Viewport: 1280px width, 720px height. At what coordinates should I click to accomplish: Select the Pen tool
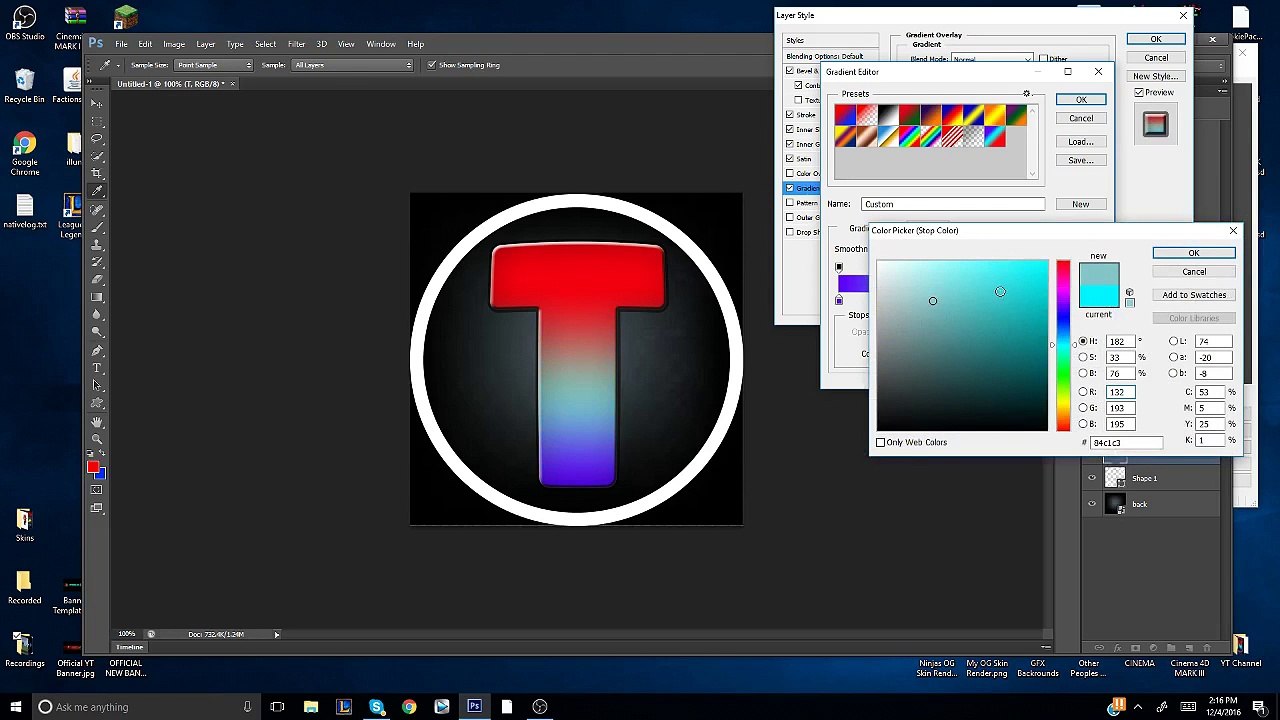tap(97, 351)
